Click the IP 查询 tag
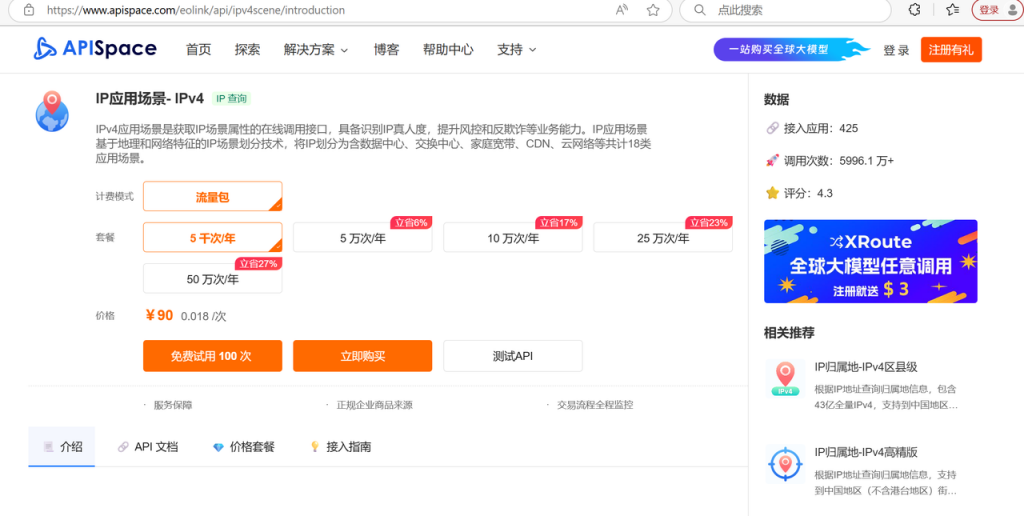The image size is (1024, 516). pyautogui.click(x=232, y=99)
